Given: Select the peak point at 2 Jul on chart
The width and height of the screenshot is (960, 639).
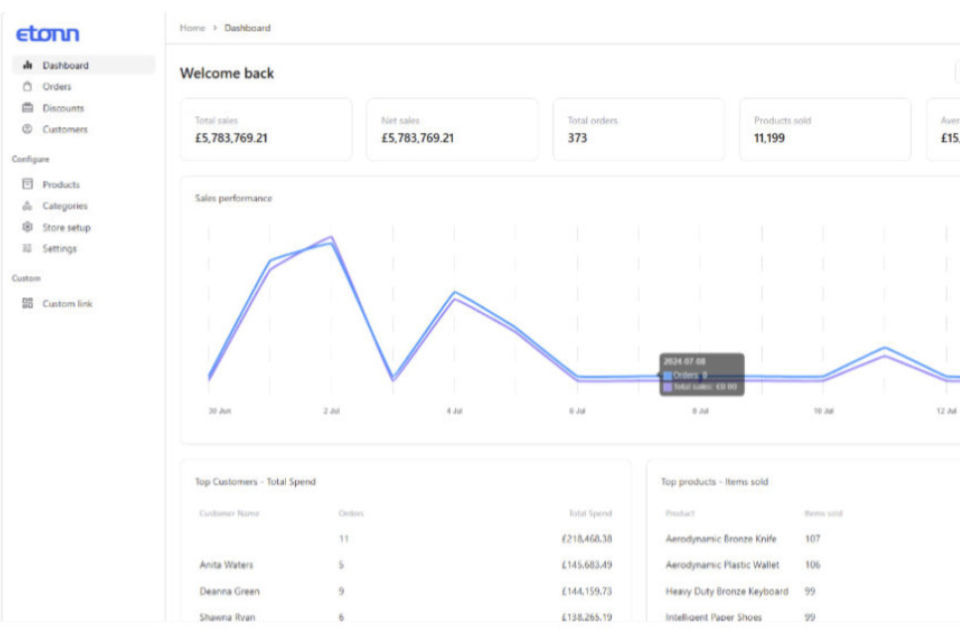Looking at the screenshot, I should pos(331,237).
